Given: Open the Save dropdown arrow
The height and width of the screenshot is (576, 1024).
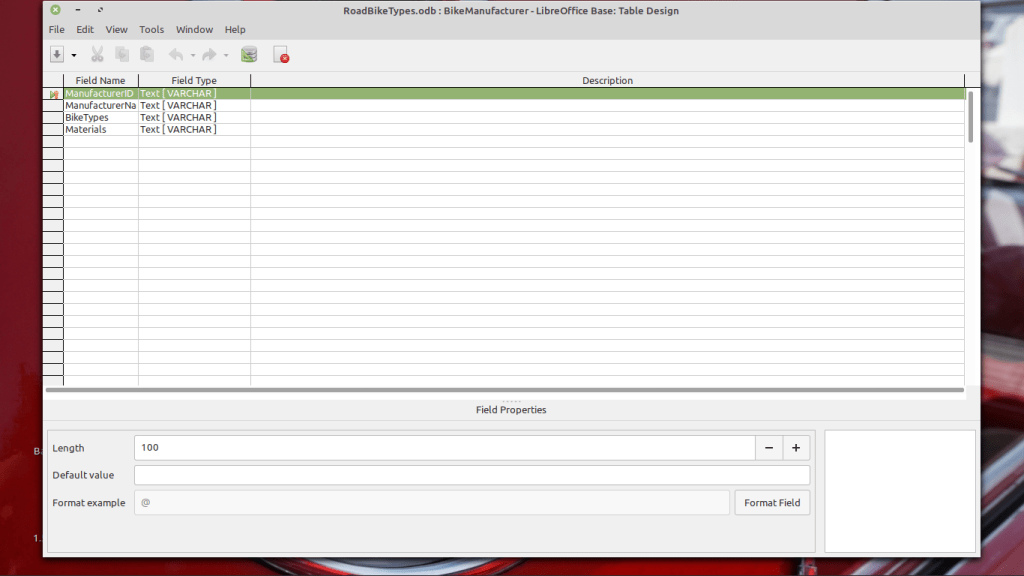Looking at the screenshot, I should pyautogui.click(x=74, y=55).
